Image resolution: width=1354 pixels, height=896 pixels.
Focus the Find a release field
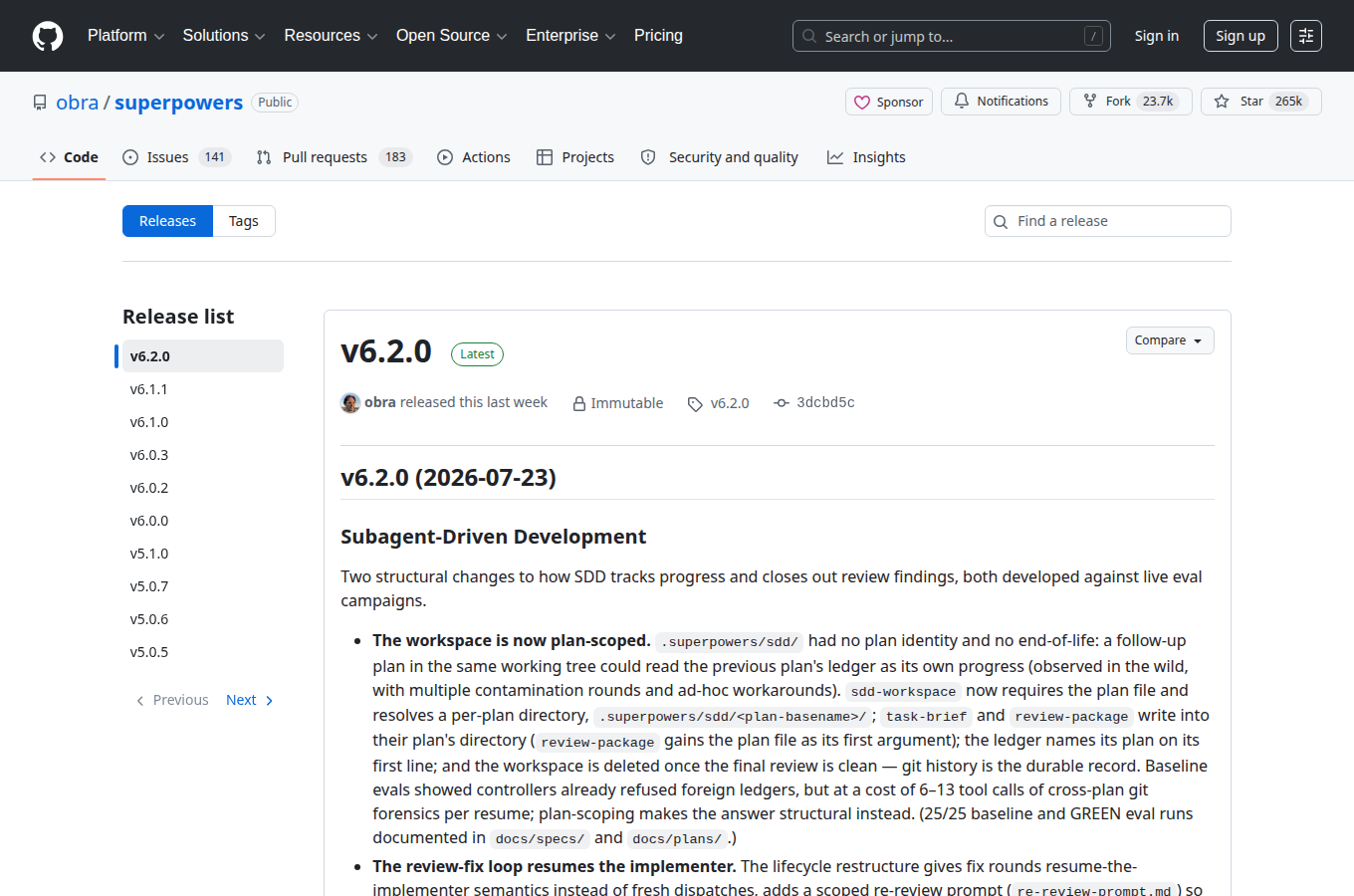[x=1108, y=221]
